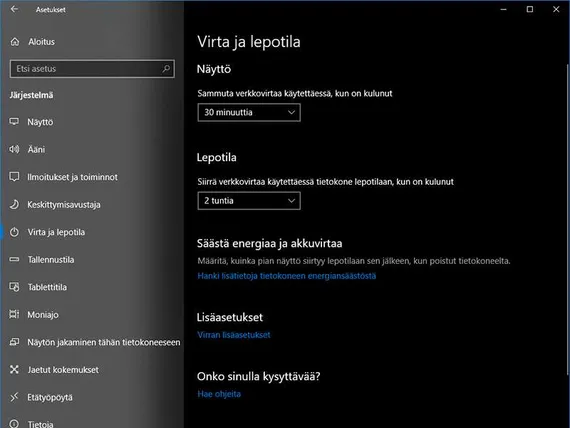The width and height of the screenshot is (570, 428).
Task: Expand the 2 tuntia sleep dropdown
Action: point(249,201)
